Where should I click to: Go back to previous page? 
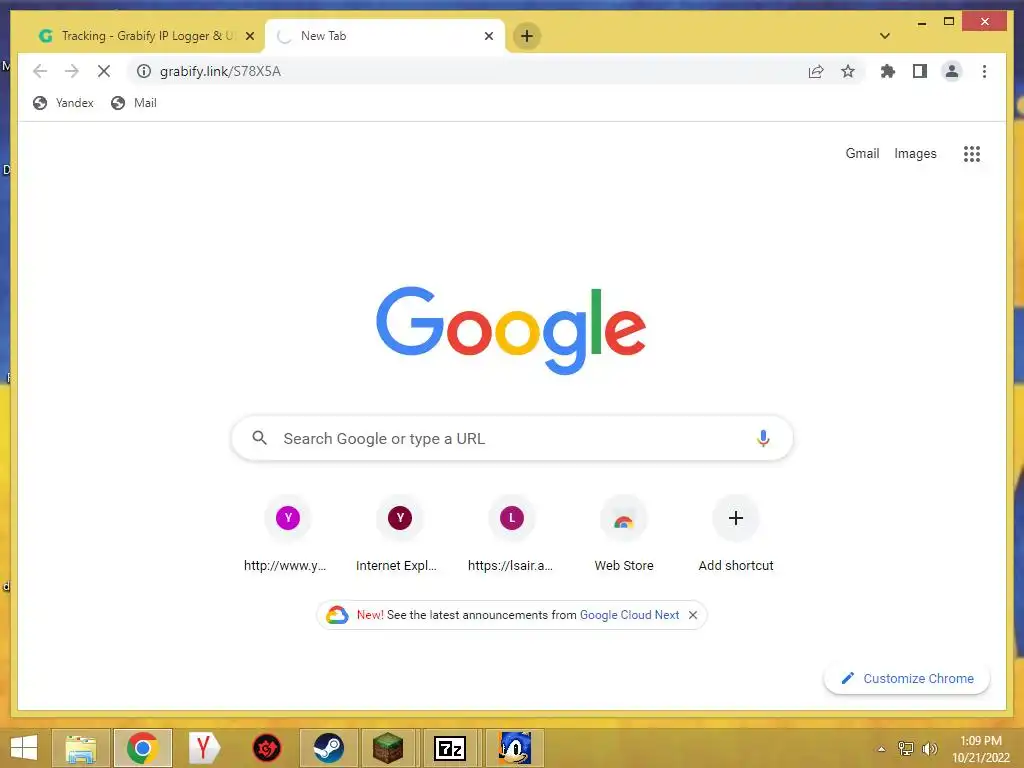40,71
